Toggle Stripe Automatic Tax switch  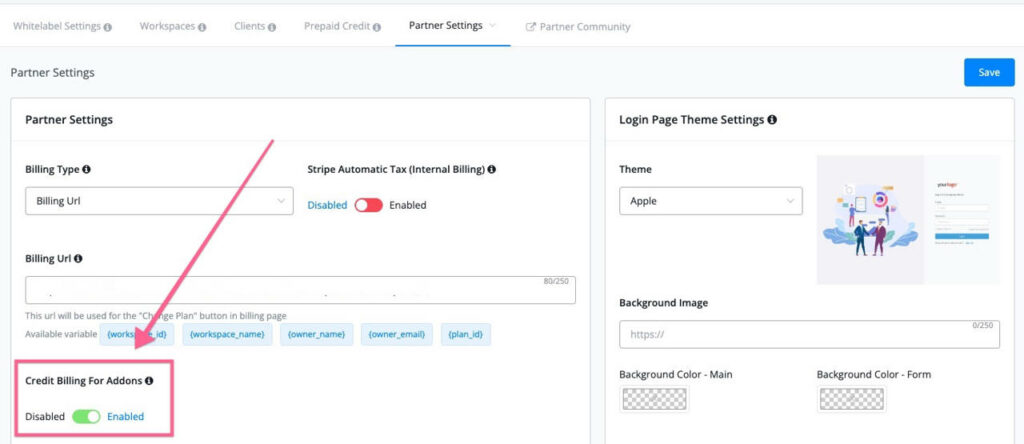click(x=368, y=205)
